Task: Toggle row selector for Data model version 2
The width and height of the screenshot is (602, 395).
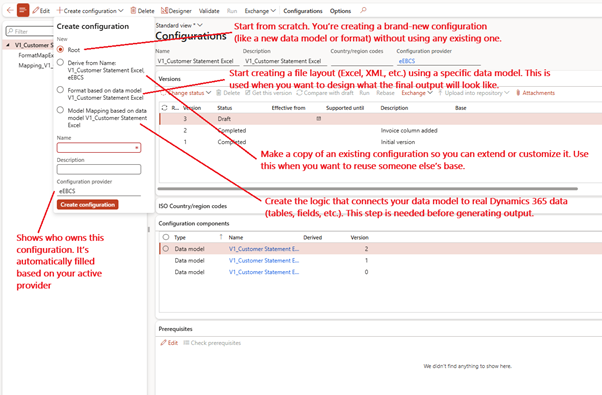Action: [x=165, y=249]
